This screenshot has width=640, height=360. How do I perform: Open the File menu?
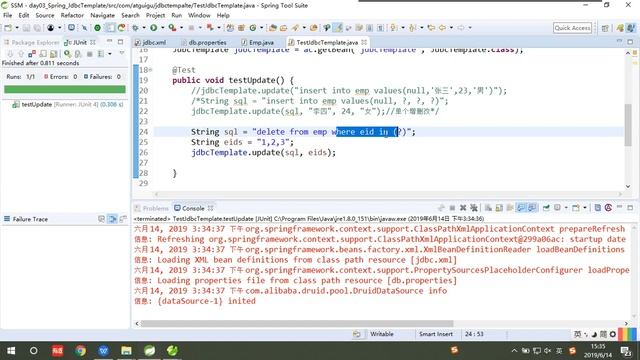(x=7, y=15)
